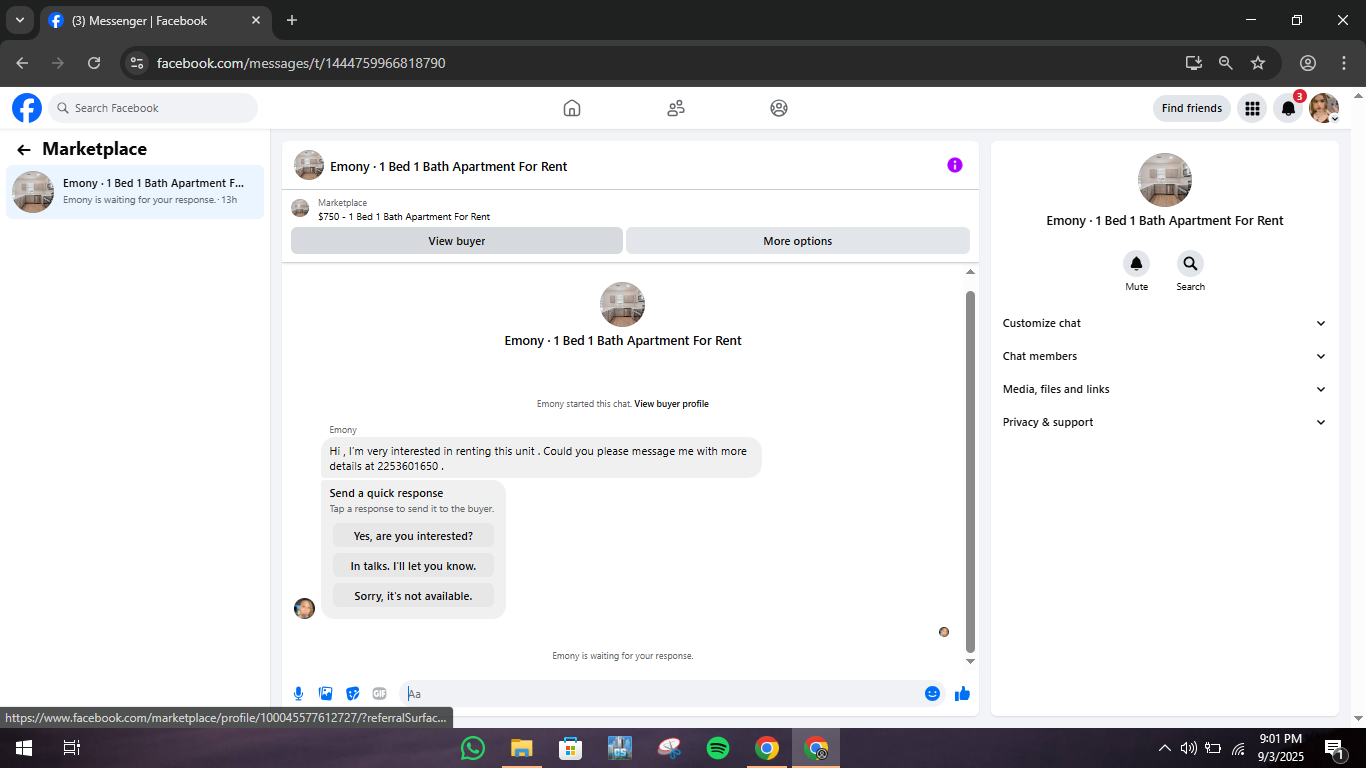Show hidden system tray icons
The width and height of the screenshot is (1366, 768).
tap(1164, 748)
